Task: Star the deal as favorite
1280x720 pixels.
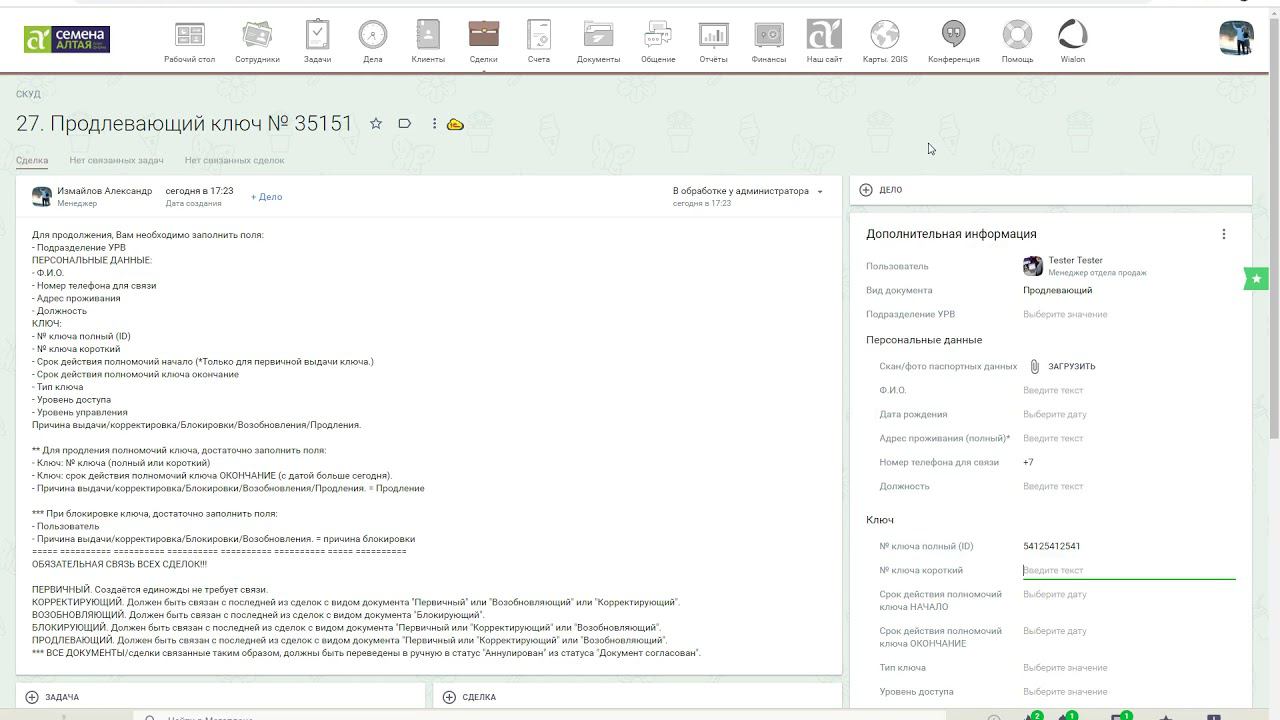Action: coord(376,124)
